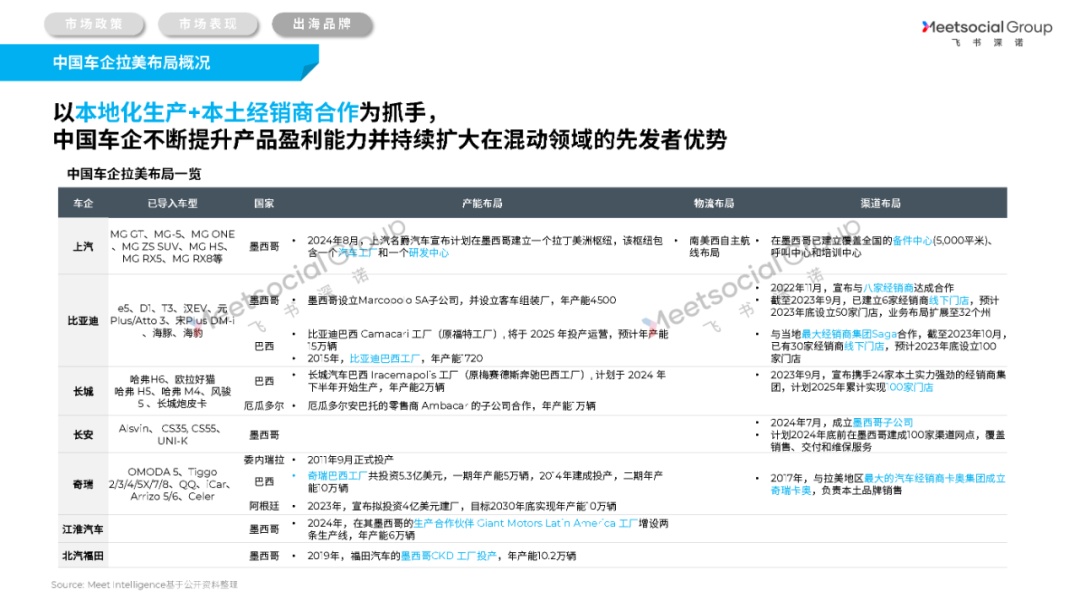Click the Meetsocial Group logo
The image size is (1080, 608).
click(986, 32)
